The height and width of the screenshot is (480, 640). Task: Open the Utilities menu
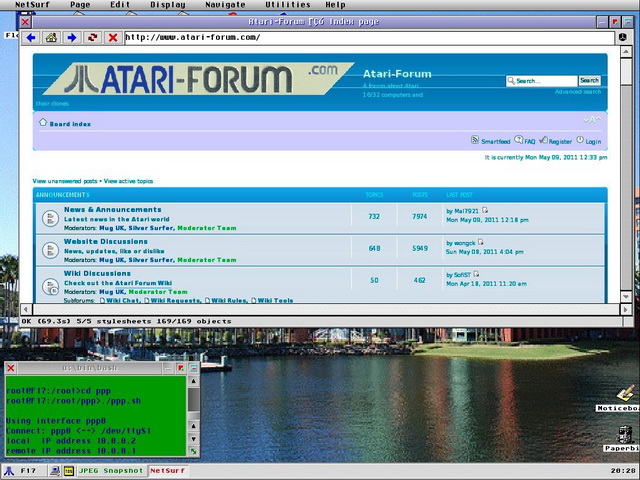pos(288,5)
